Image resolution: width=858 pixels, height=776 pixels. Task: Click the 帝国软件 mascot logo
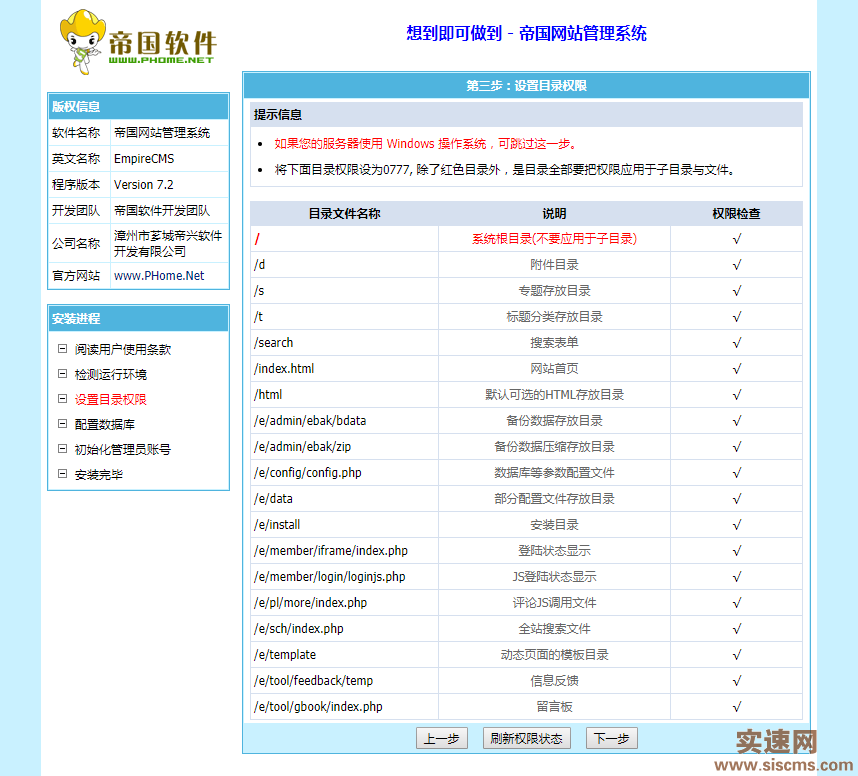point(138,43)
